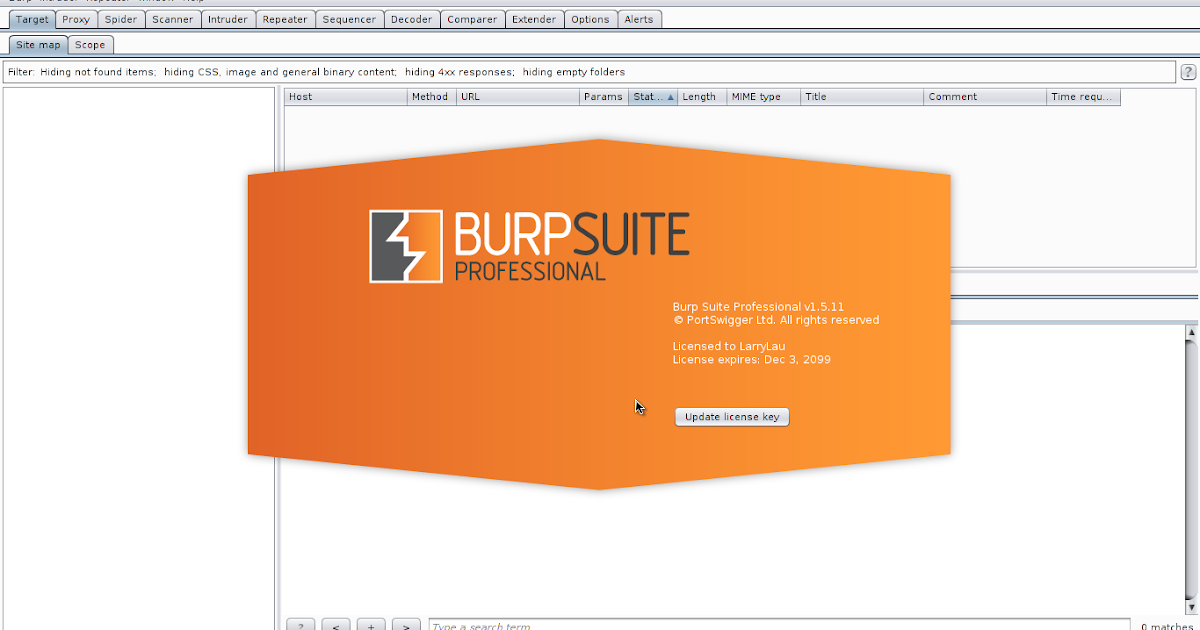The image size is (1200, 630).
Task: Sort table by Host column
Action: [x=346, y=97]
